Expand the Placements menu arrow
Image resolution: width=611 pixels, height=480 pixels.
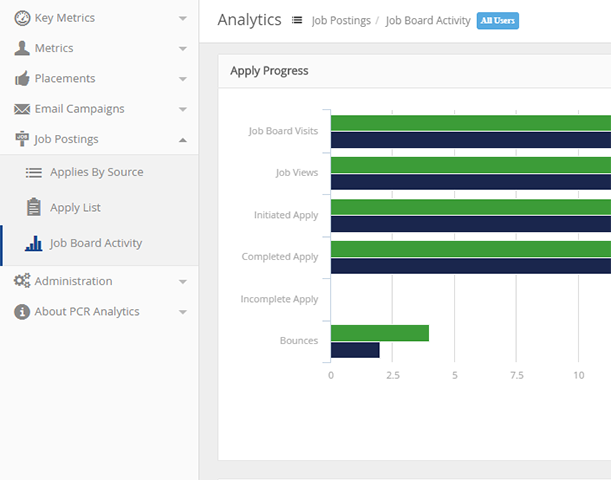[x=182, y=79]
